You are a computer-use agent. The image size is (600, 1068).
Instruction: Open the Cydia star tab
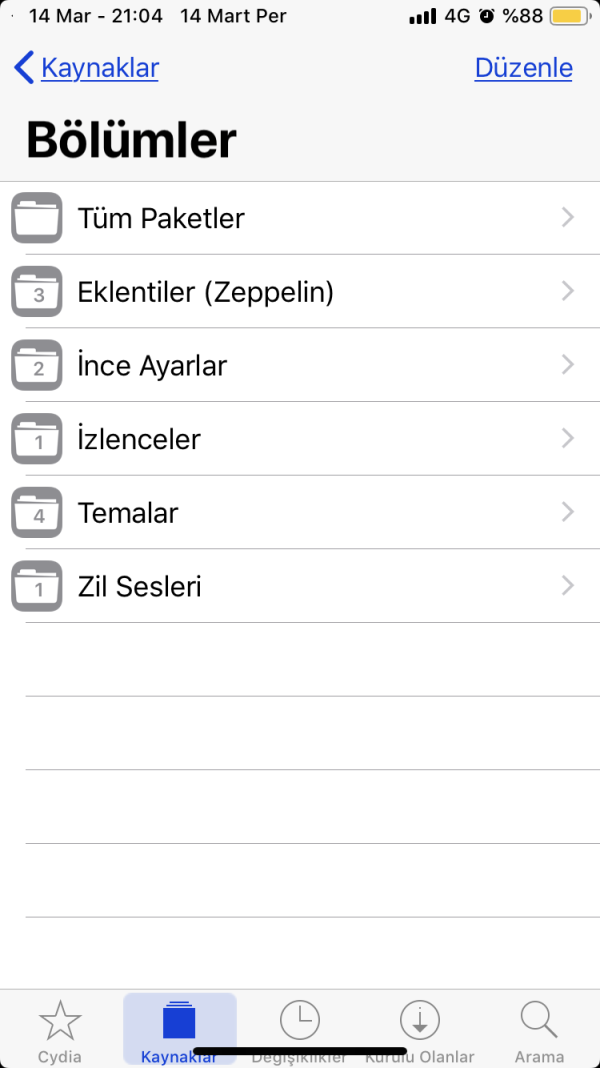pyautogui.click(x=60, y=1030)
